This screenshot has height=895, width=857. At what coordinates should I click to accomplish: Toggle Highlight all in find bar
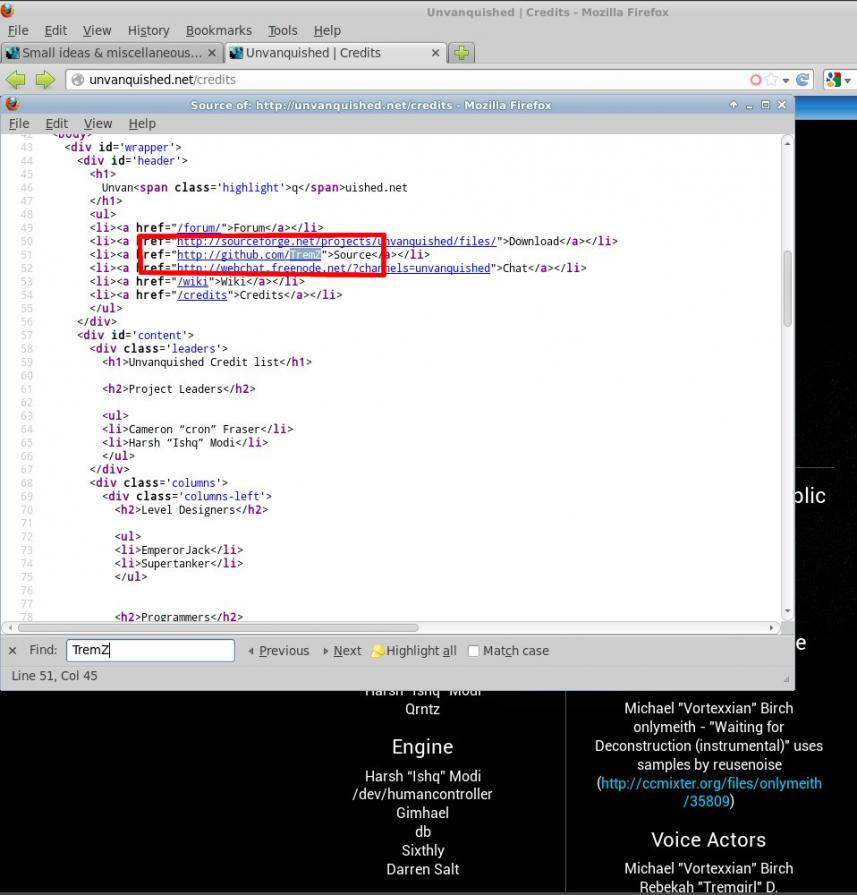pos(414,651)
